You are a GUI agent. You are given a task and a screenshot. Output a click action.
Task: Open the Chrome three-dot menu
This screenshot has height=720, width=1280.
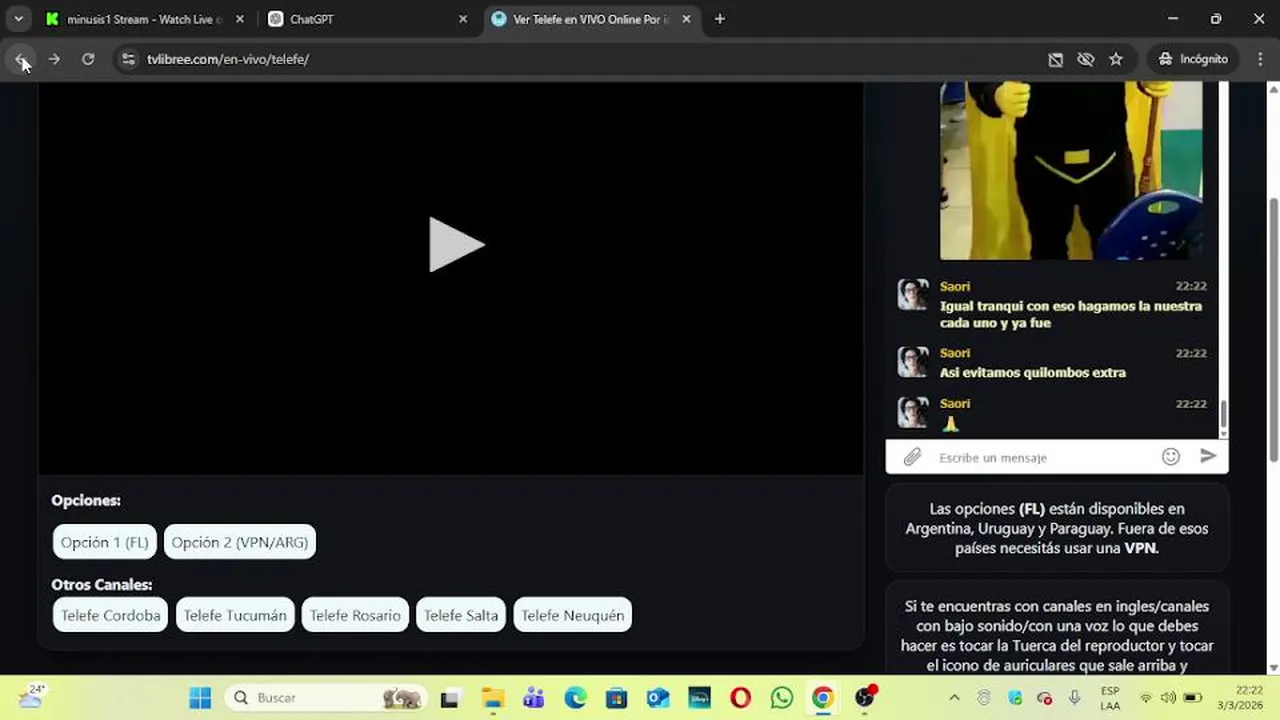(x=1259, y=59)
